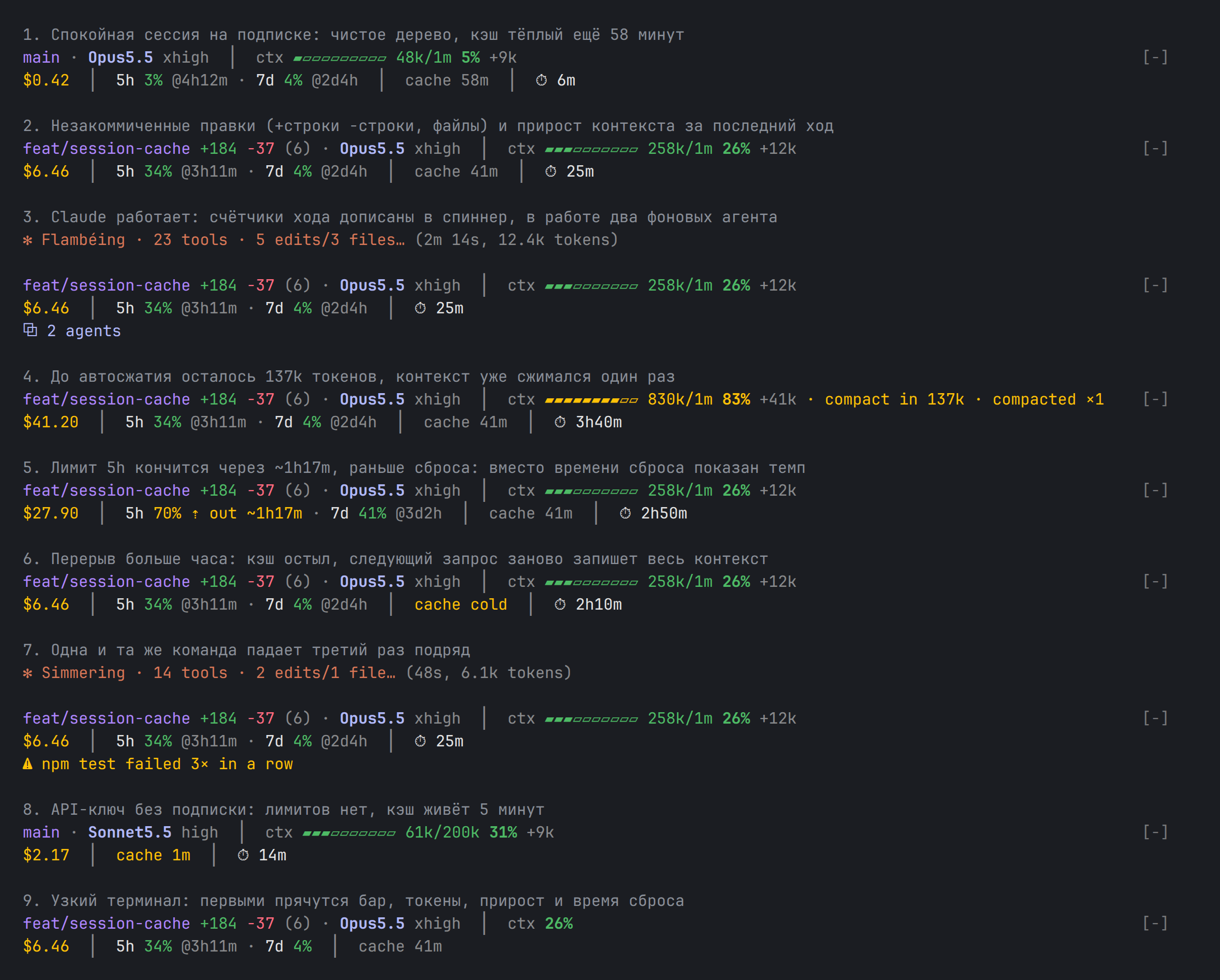Click the context bar beside 61k/200k
The height and width of the screenshot is (980, 1220).
click(349, 833)
